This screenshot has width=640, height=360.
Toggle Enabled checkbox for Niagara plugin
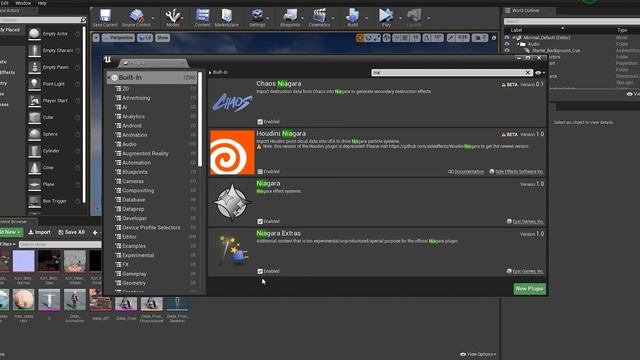point(260,221)
